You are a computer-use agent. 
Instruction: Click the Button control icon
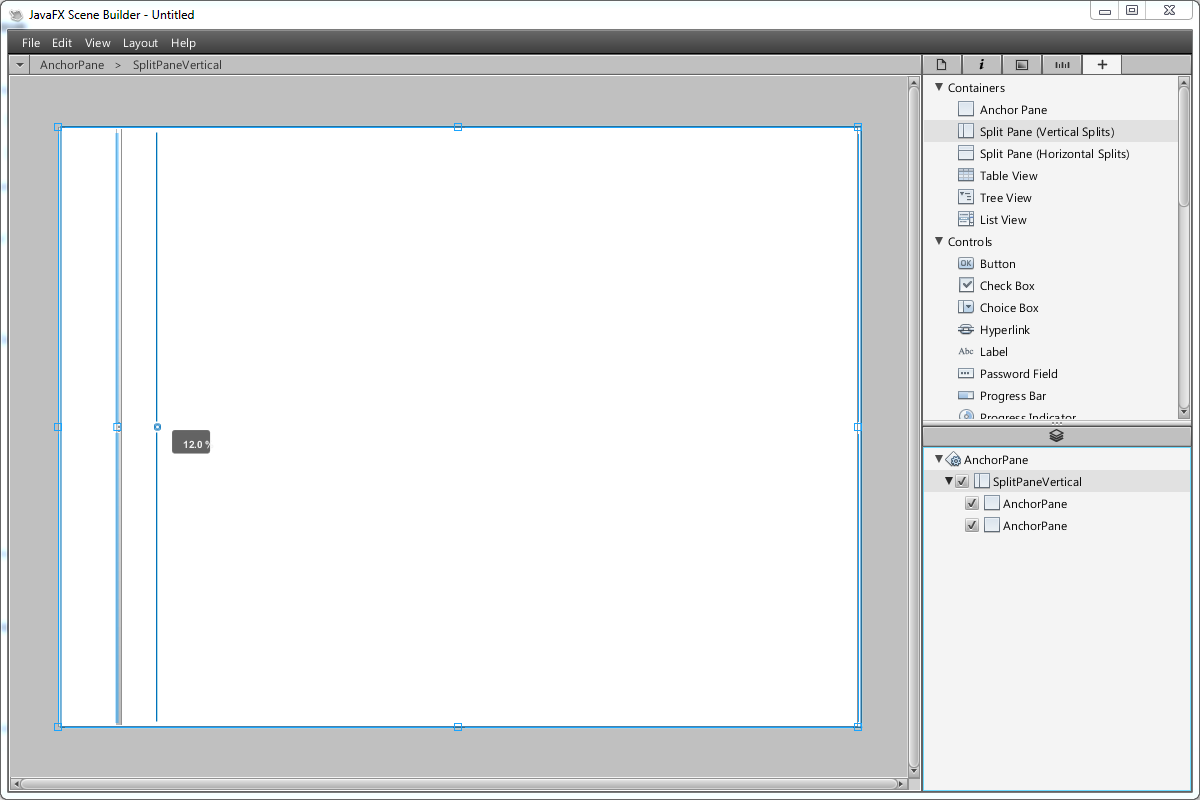pos(965,263)
